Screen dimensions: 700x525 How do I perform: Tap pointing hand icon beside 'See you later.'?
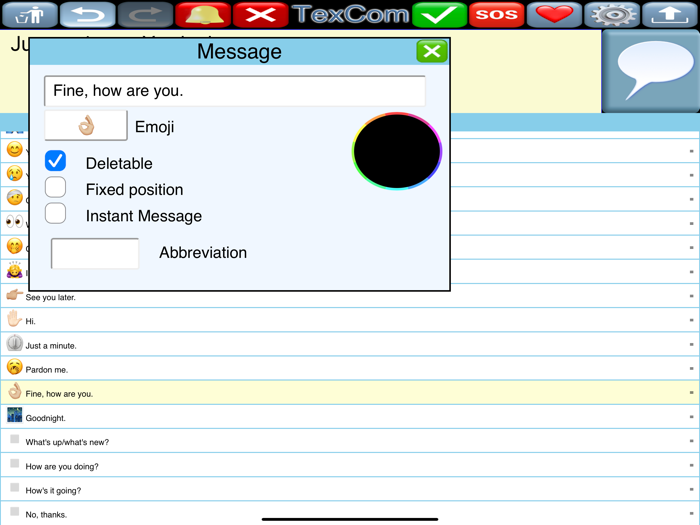click(x=15, y=295)
